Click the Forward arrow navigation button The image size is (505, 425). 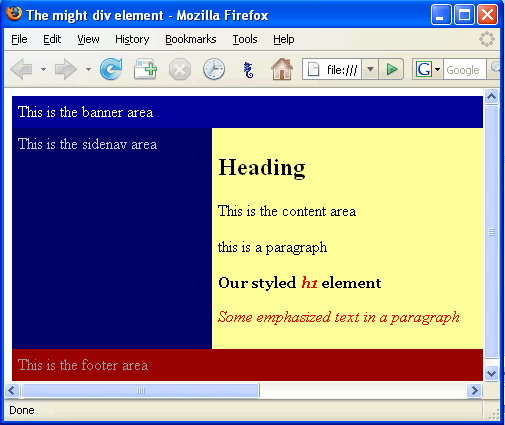66,69
